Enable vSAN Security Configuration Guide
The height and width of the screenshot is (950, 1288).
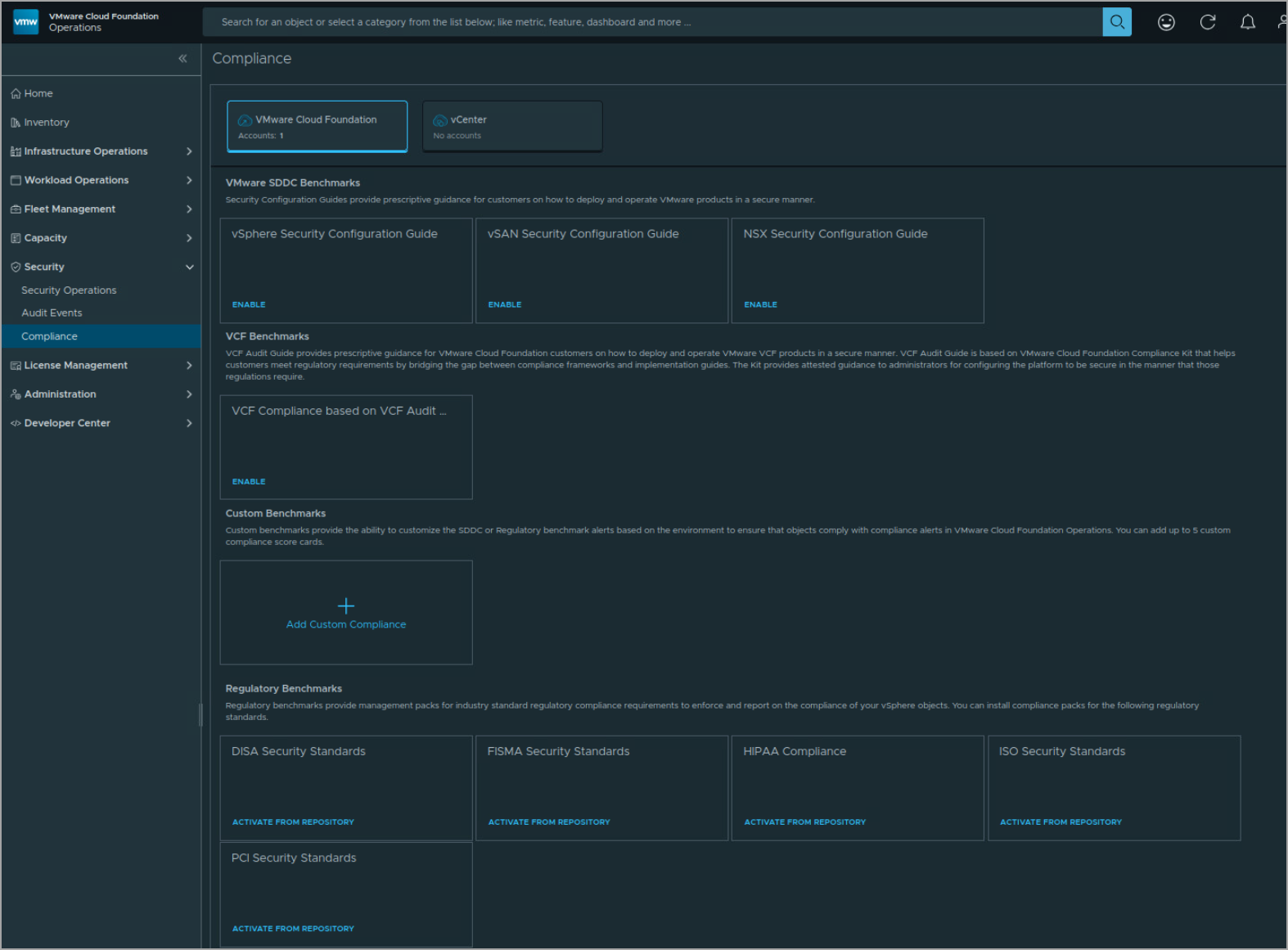505,304
